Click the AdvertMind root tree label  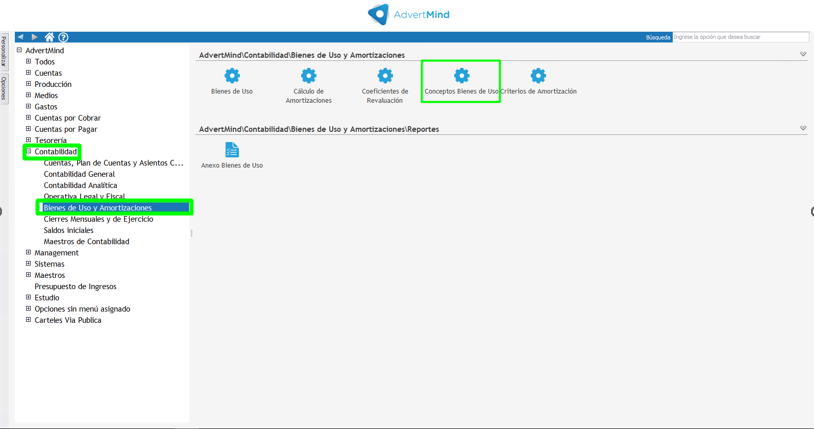click(45, 50)
